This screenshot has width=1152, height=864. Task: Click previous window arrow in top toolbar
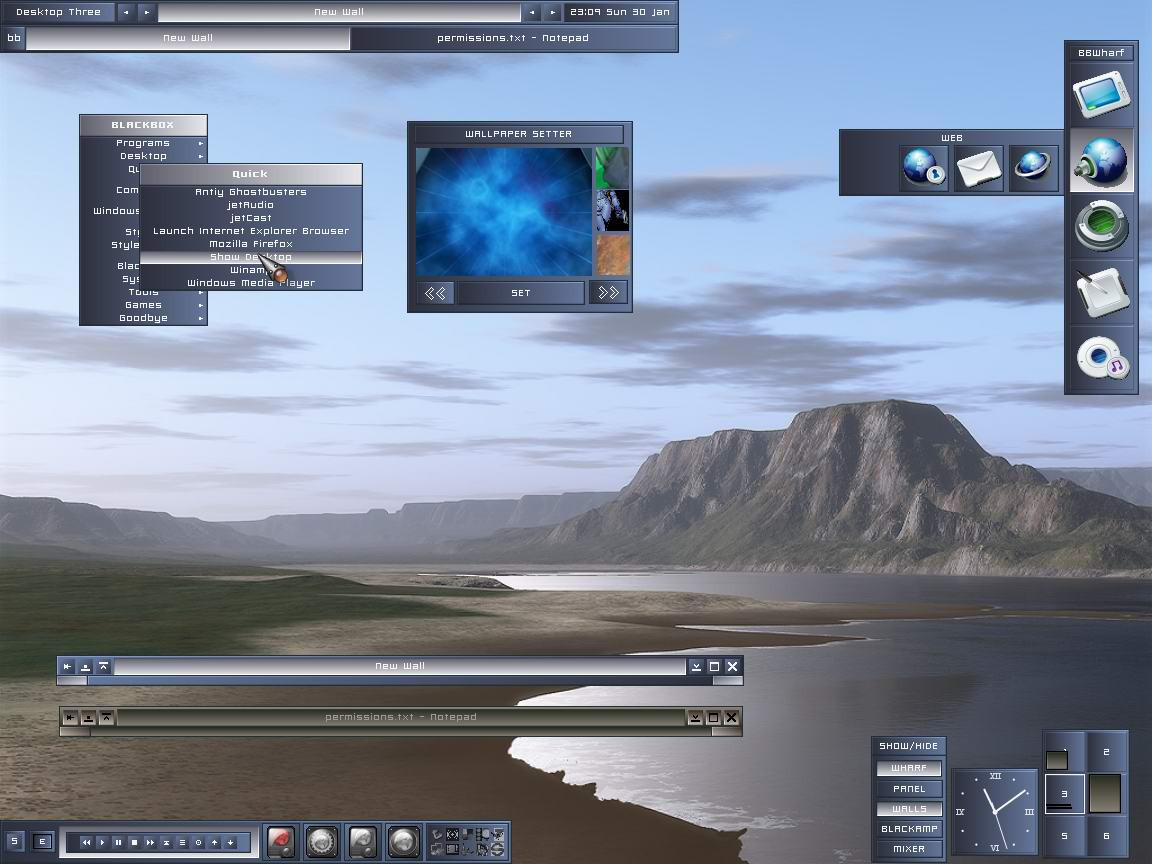coord(532,12)
